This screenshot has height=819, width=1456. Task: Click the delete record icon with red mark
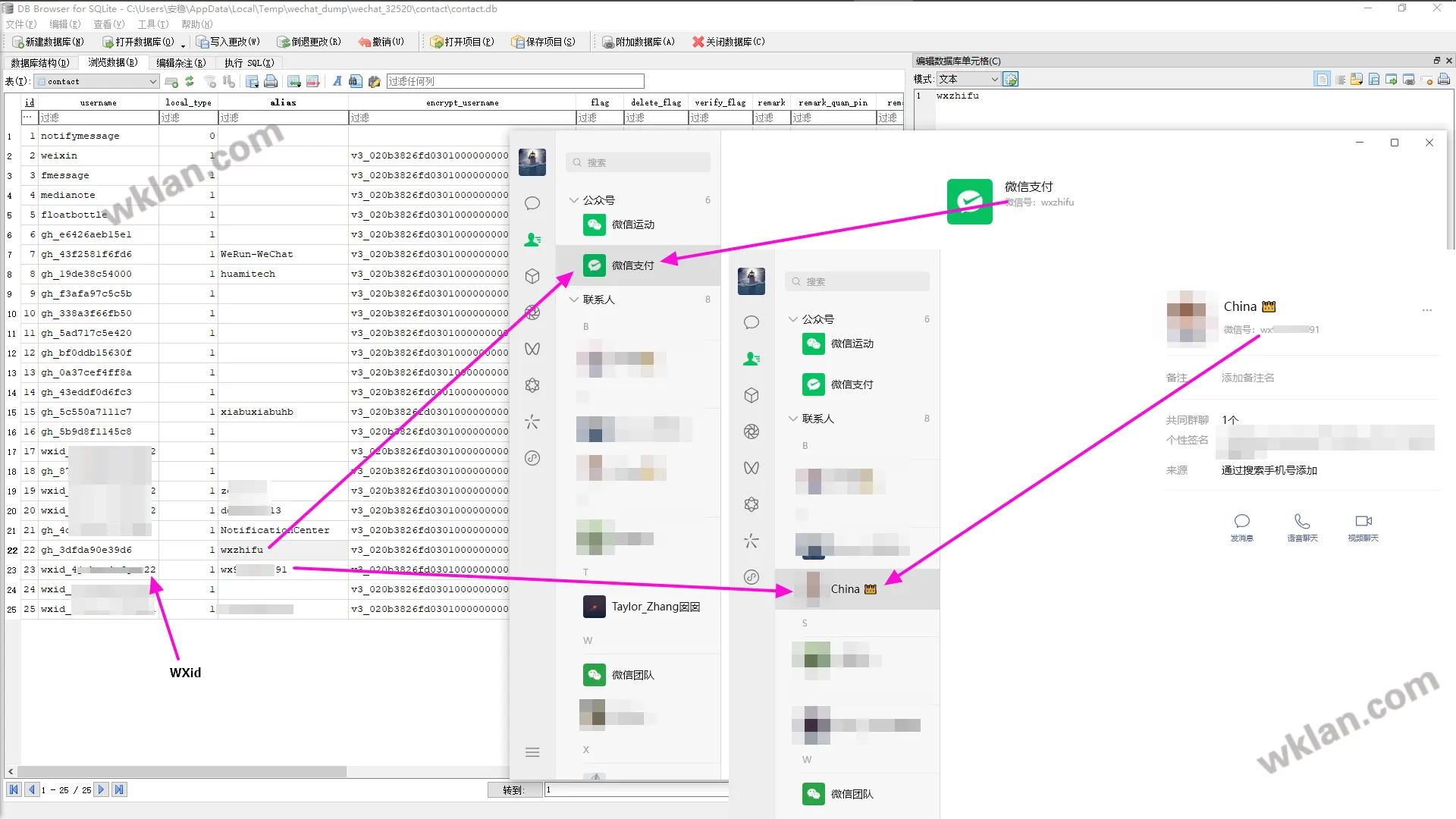pos(312,81)
